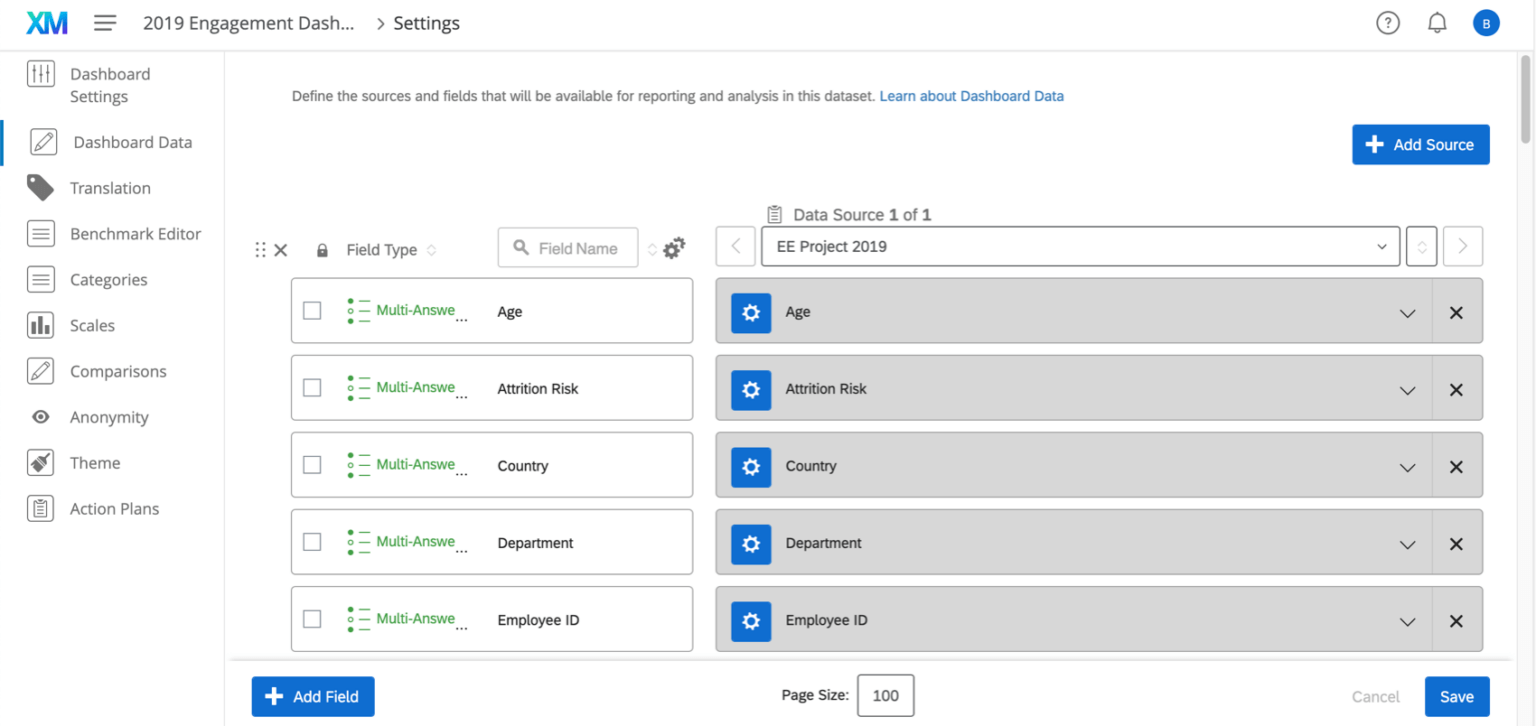
Task: Click the blue gear on the Age field mapping
Action: pos(750,312)
